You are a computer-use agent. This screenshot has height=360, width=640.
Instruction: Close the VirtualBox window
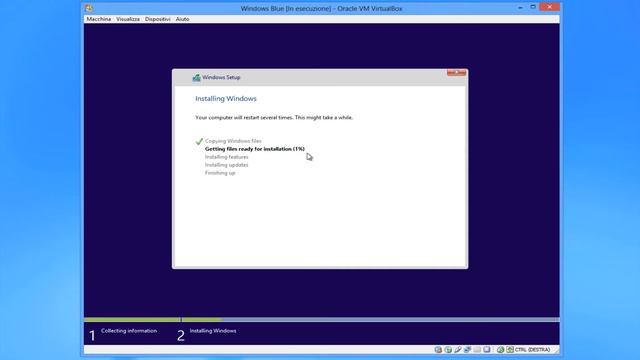coord(549,7)
